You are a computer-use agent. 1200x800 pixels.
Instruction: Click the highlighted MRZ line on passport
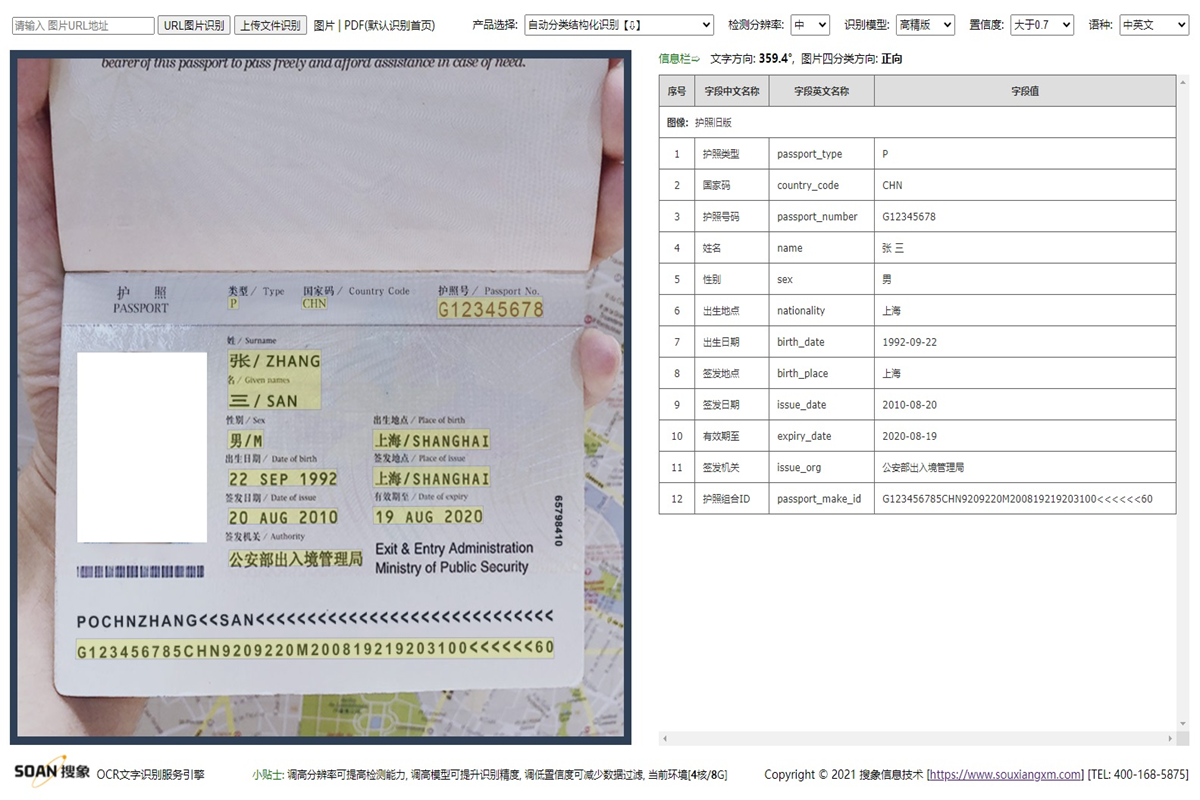pyautogui.click(x=315, y=649)
